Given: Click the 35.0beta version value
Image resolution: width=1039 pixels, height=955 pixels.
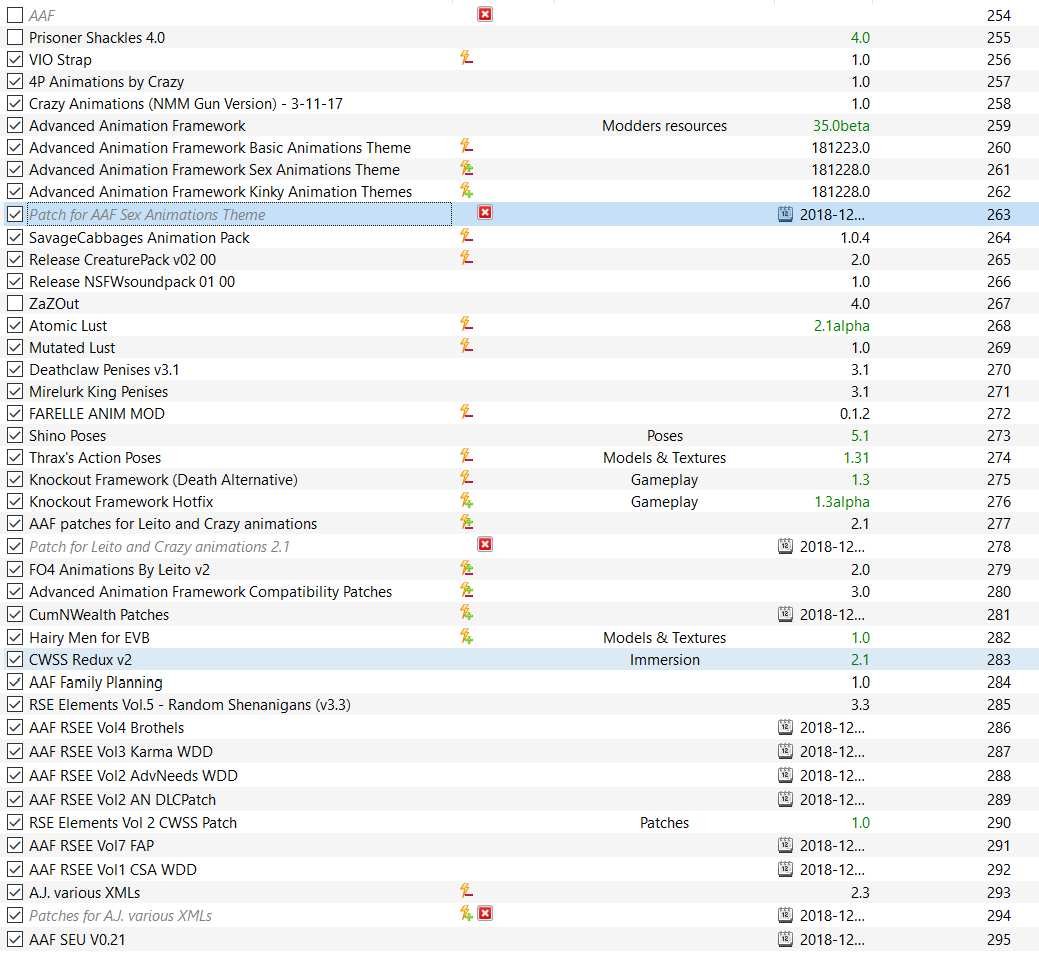Looking at the screenshot, I should point(841,125).
